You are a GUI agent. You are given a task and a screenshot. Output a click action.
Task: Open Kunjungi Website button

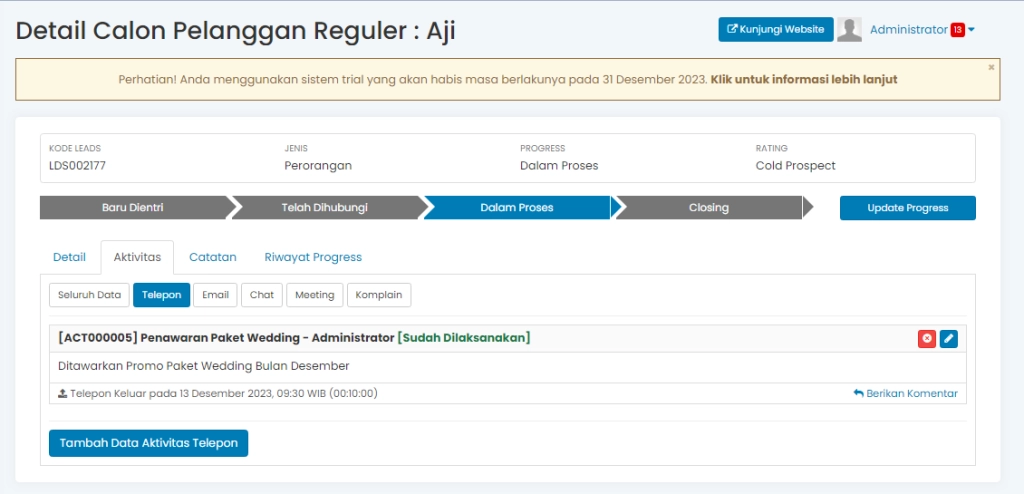pos(775,30)
